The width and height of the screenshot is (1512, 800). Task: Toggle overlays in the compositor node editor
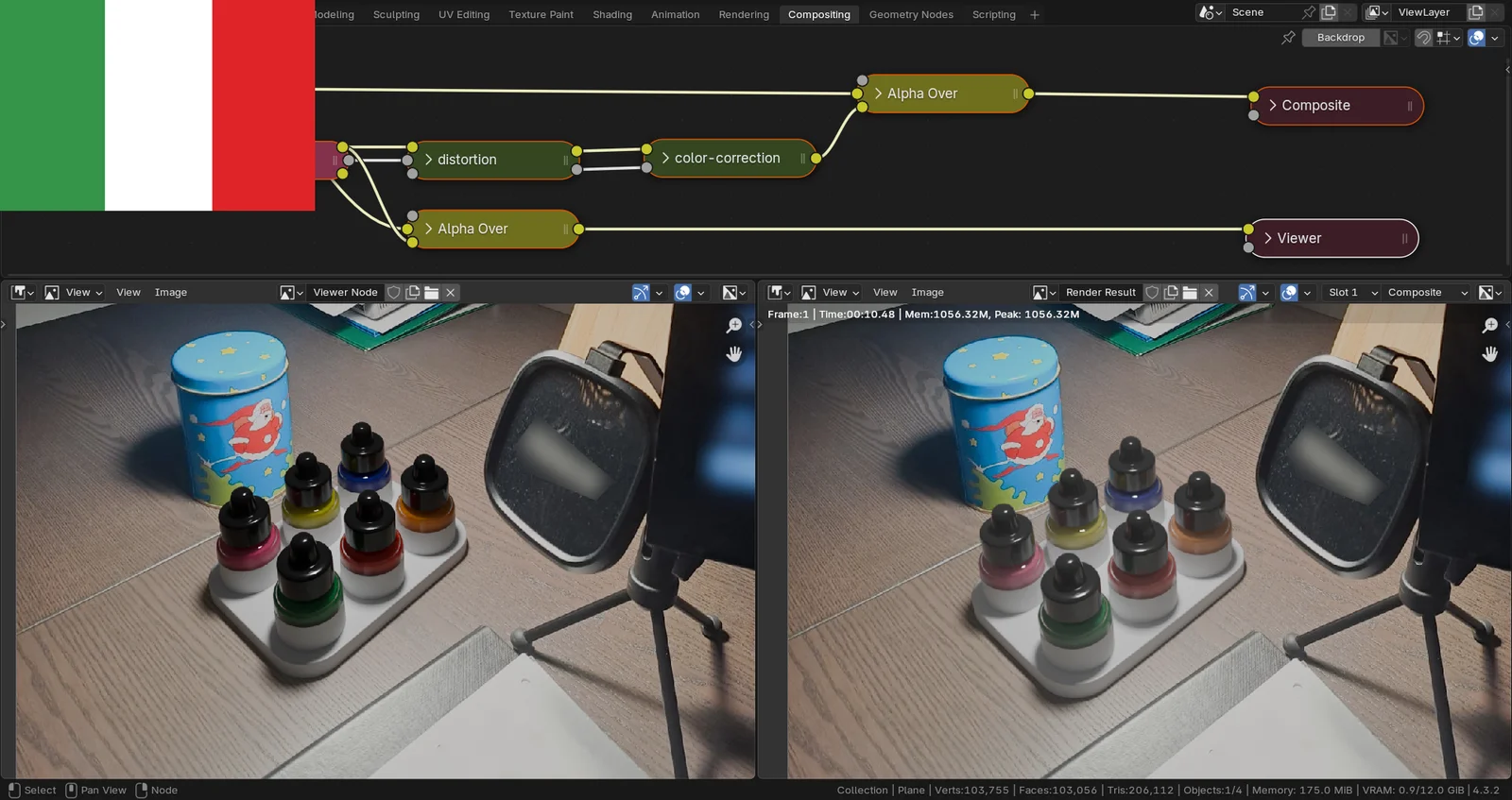[x=1476, y=38]
